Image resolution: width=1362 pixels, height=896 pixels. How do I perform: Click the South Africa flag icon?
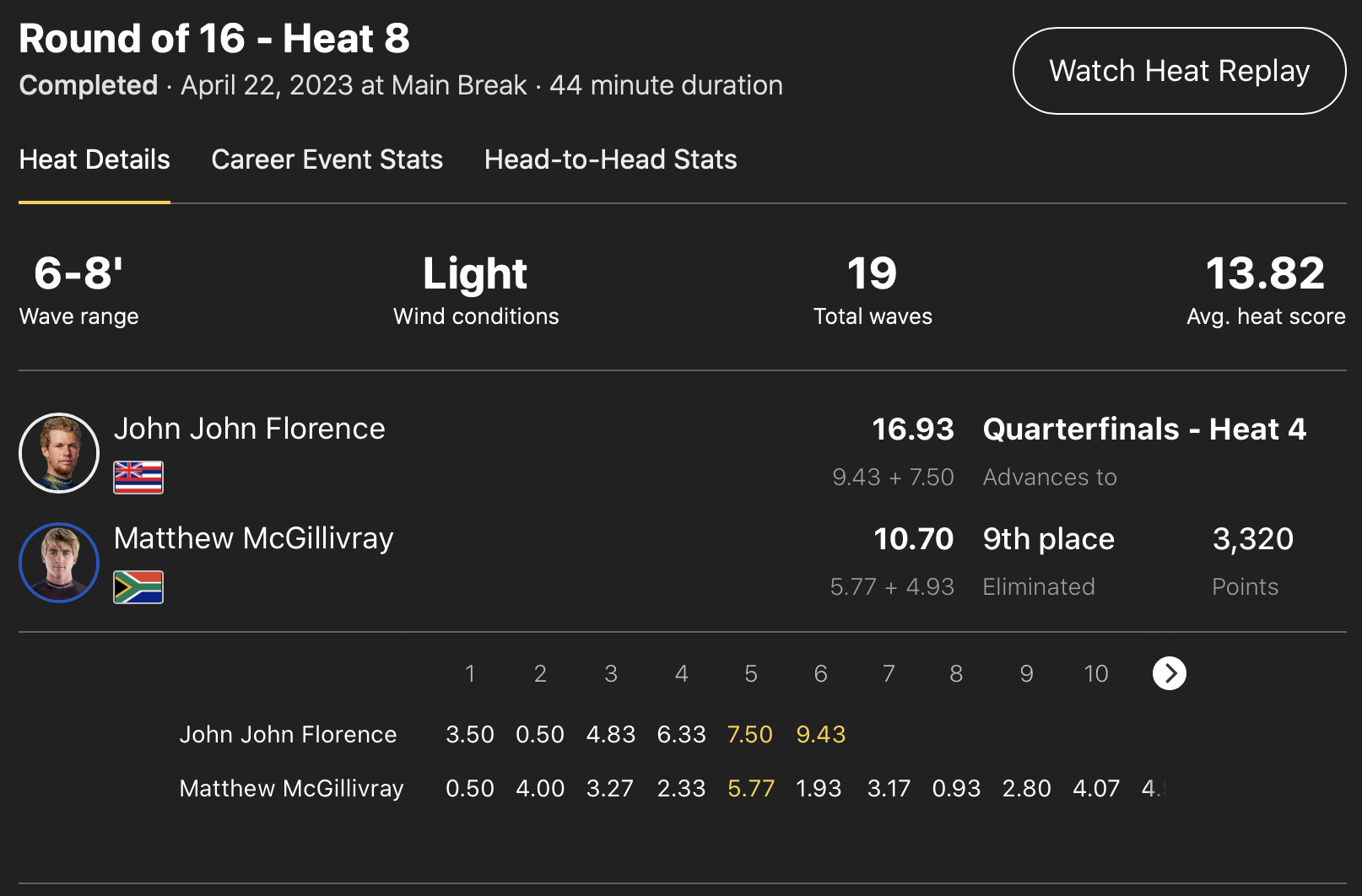coord(138,587)
